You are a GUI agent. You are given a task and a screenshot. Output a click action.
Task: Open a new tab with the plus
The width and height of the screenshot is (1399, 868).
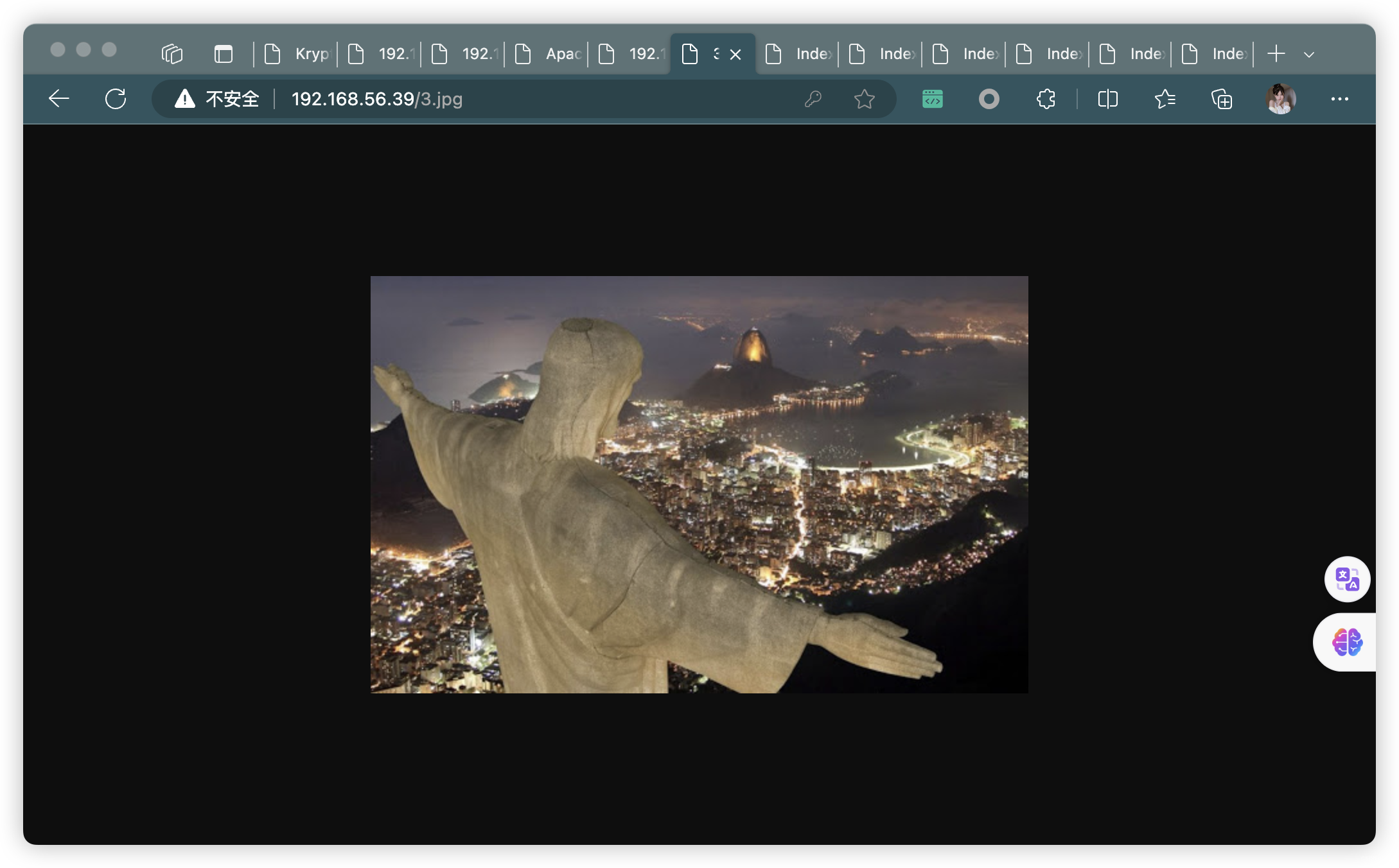pyautogui.click(x=1276, y=54)
